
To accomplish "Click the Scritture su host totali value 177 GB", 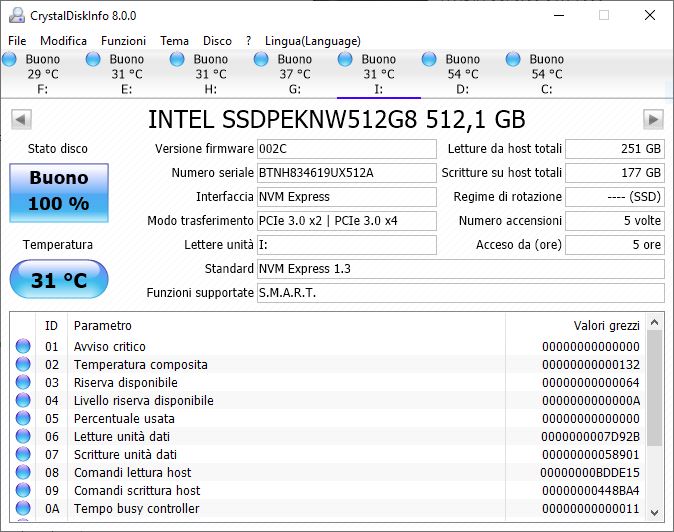I will (x=615, y=173).
